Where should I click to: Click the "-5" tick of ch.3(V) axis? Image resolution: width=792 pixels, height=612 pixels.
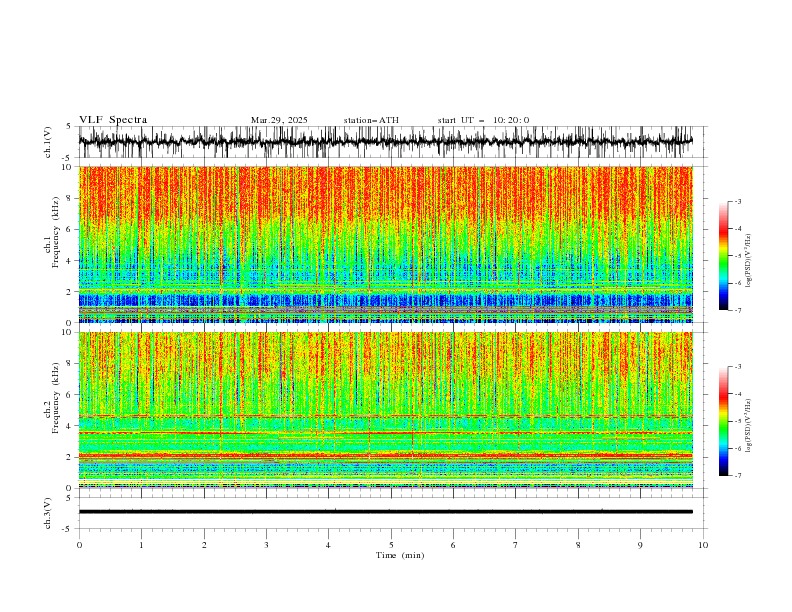(x=67, y=529)
